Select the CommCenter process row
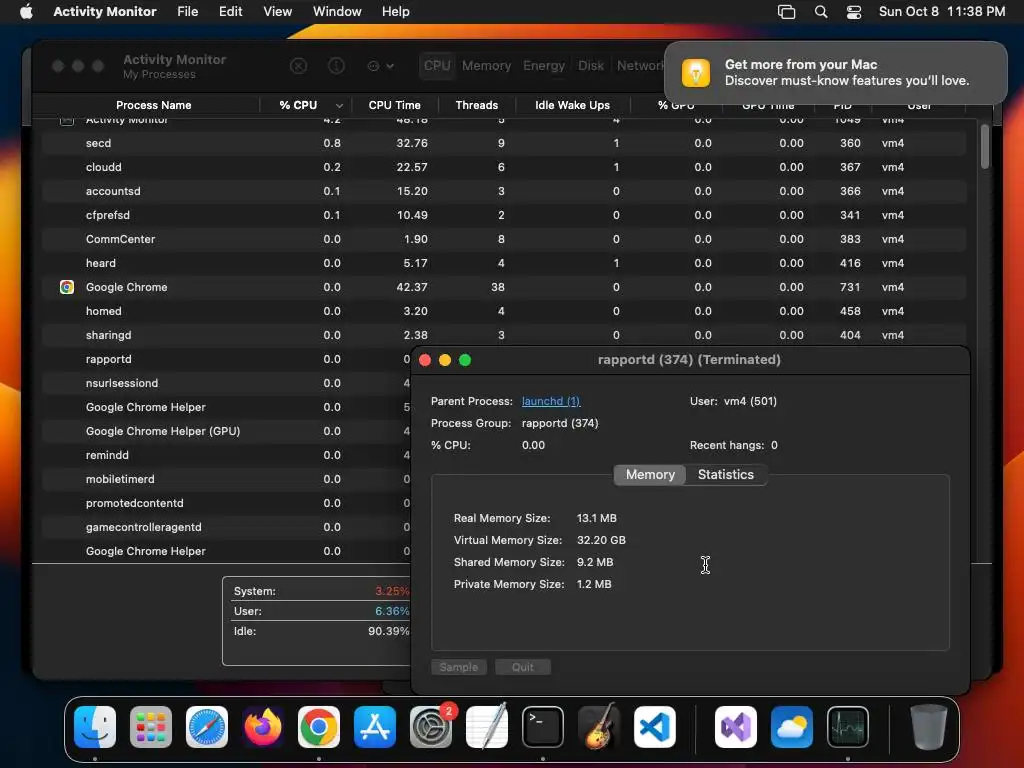This screenshot has width=1024, height=768. point(504,239)
